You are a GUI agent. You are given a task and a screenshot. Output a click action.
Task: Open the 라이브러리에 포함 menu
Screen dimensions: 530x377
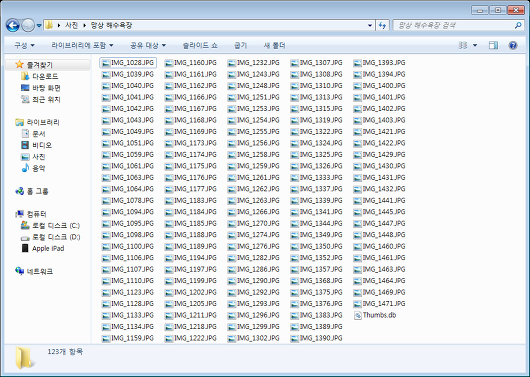point(82,45)
